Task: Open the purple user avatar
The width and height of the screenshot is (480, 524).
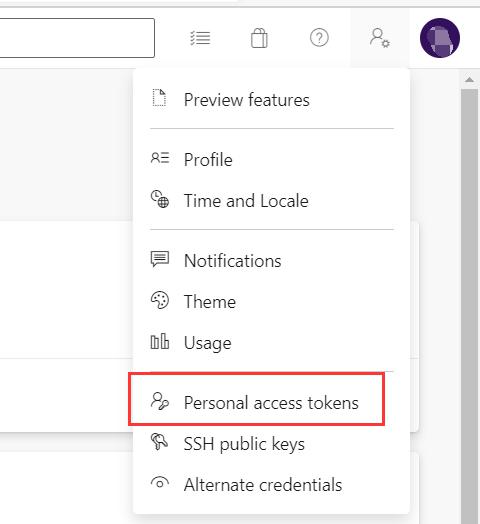Action: [x=440, y=38]
